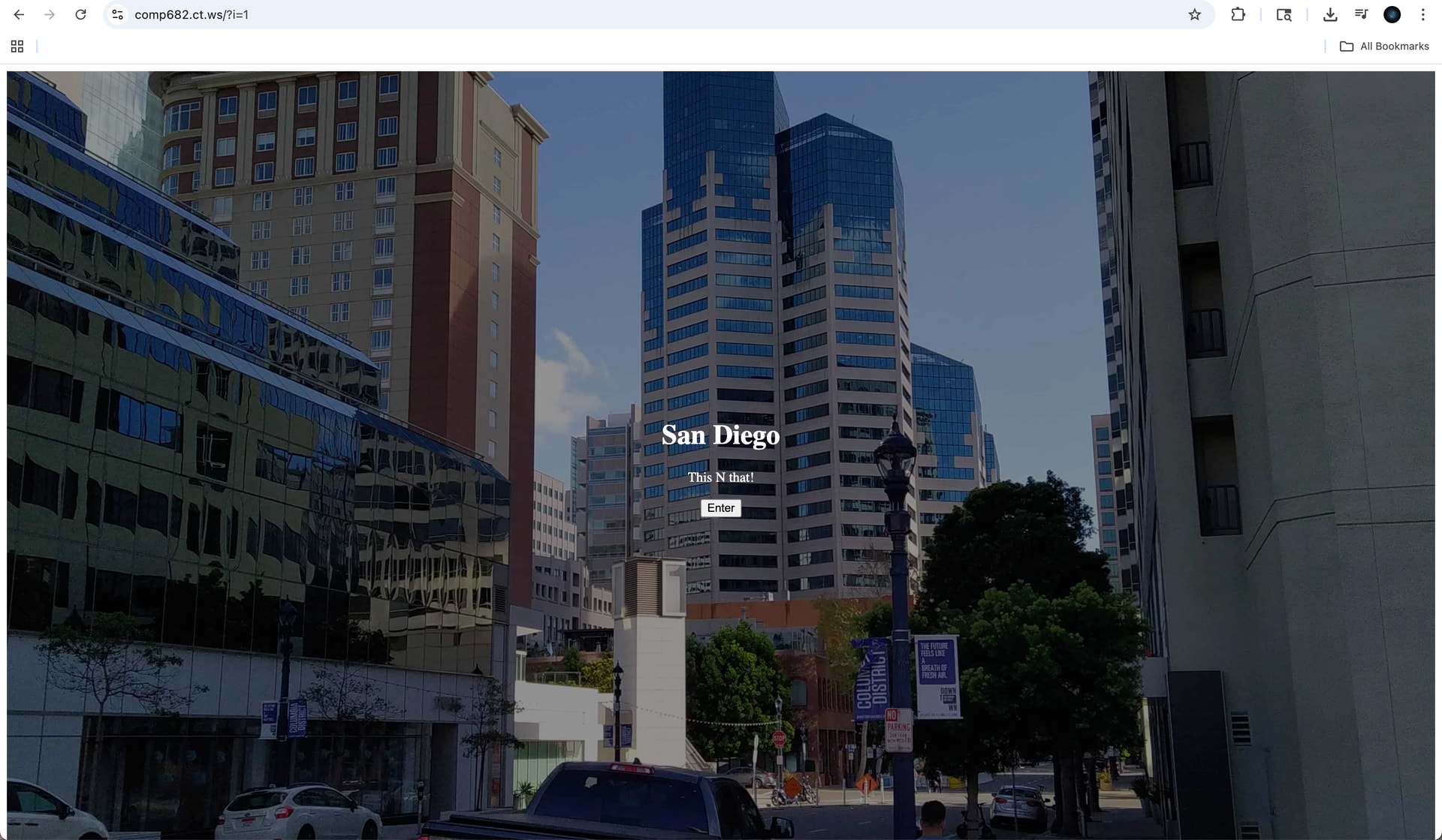Viewport: 1442px width, 840px height.
Task: Click the 'This N that!' tagline
Action: point(720,477)
